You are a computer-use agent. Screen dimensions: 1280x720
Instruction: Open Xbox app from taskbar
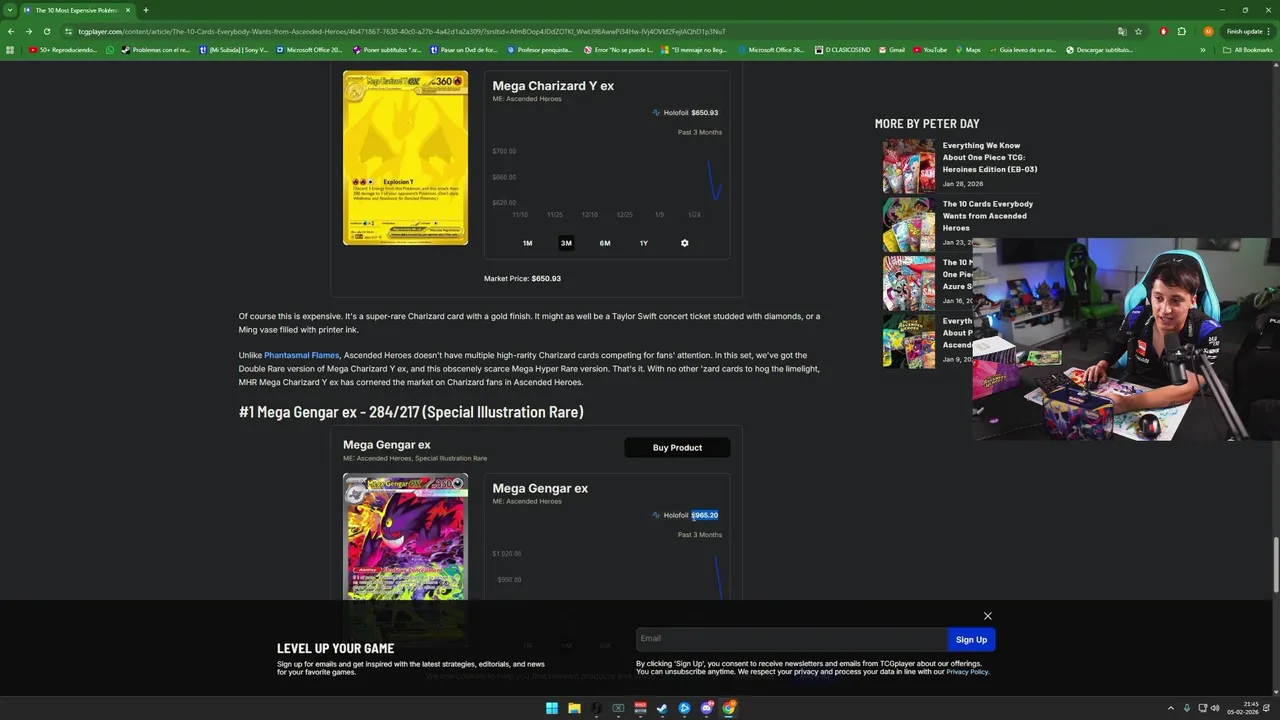pos(618,708)
